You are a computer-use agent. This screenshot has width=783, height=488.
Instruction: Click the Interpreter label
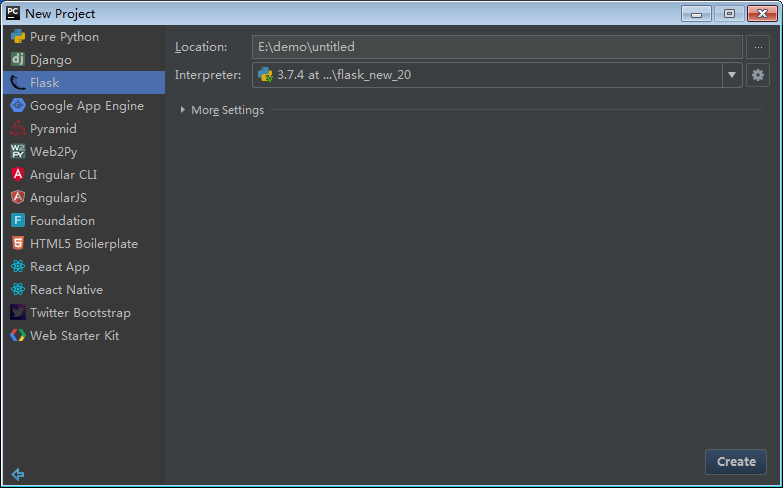click(208, 75)
